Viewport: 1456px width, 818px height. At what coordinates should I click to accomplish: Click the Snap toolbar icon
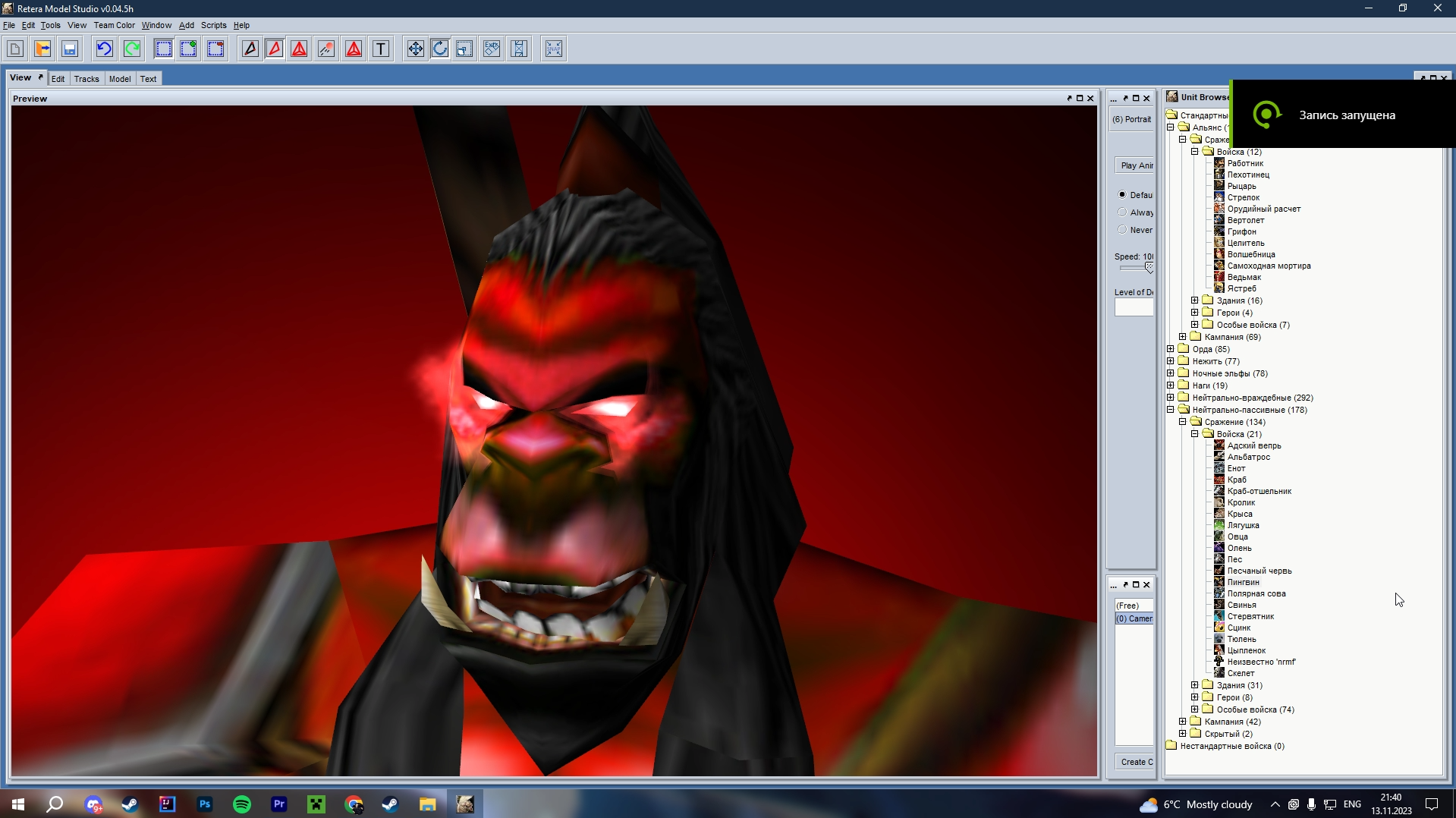pyautogui.click(x=554, y=49)
